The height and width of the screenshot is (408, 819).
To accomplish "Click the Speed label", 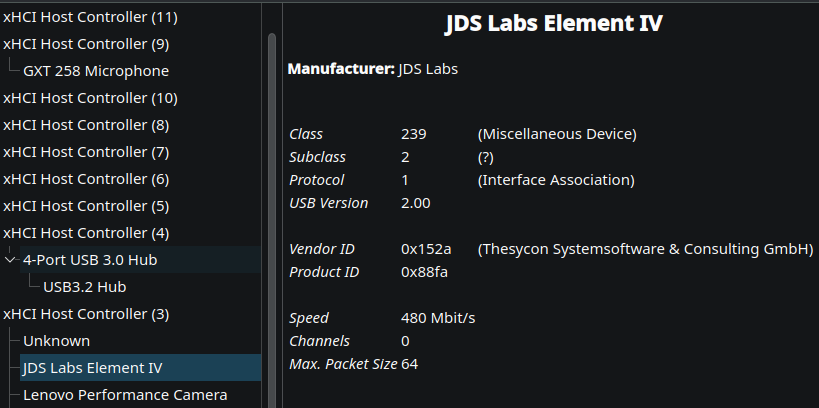I will [309, 318].
